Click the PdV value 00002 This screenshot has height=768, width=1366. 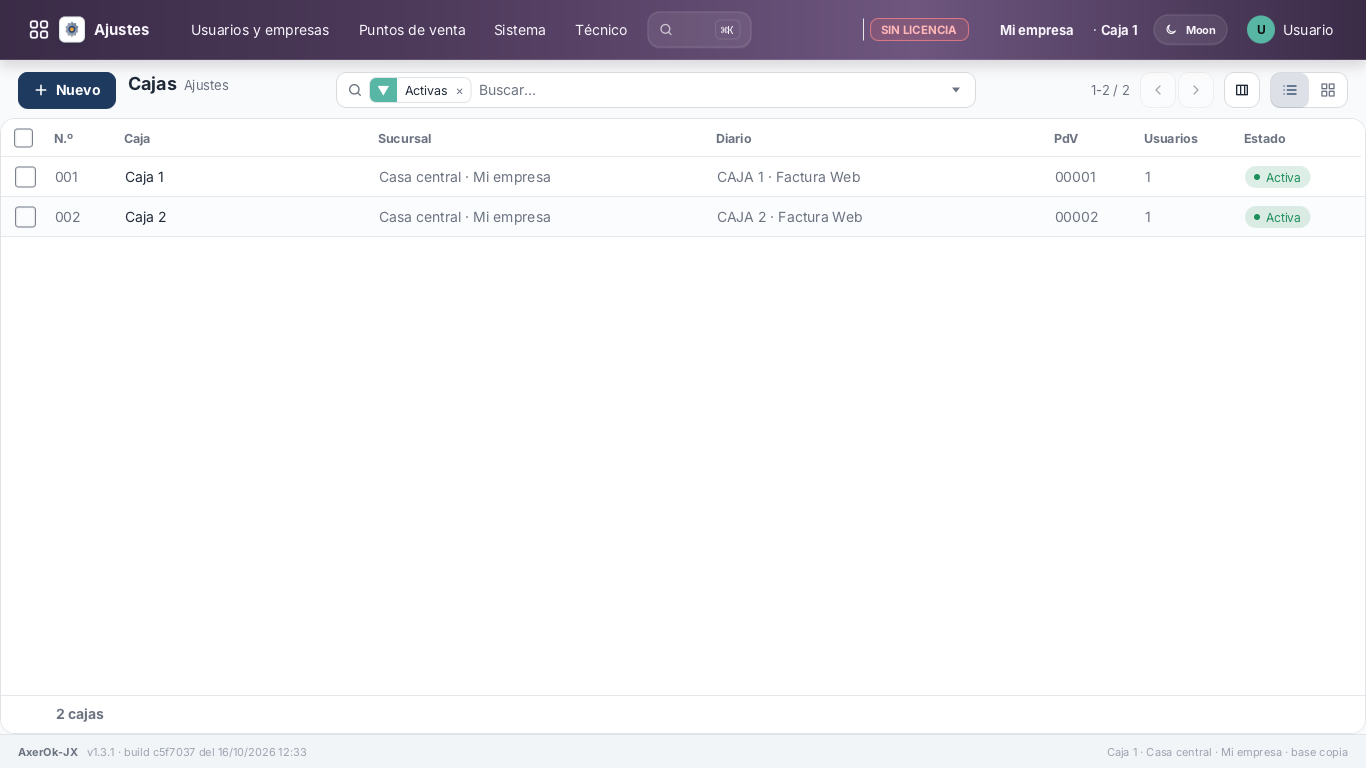(x=1077, y=217)
